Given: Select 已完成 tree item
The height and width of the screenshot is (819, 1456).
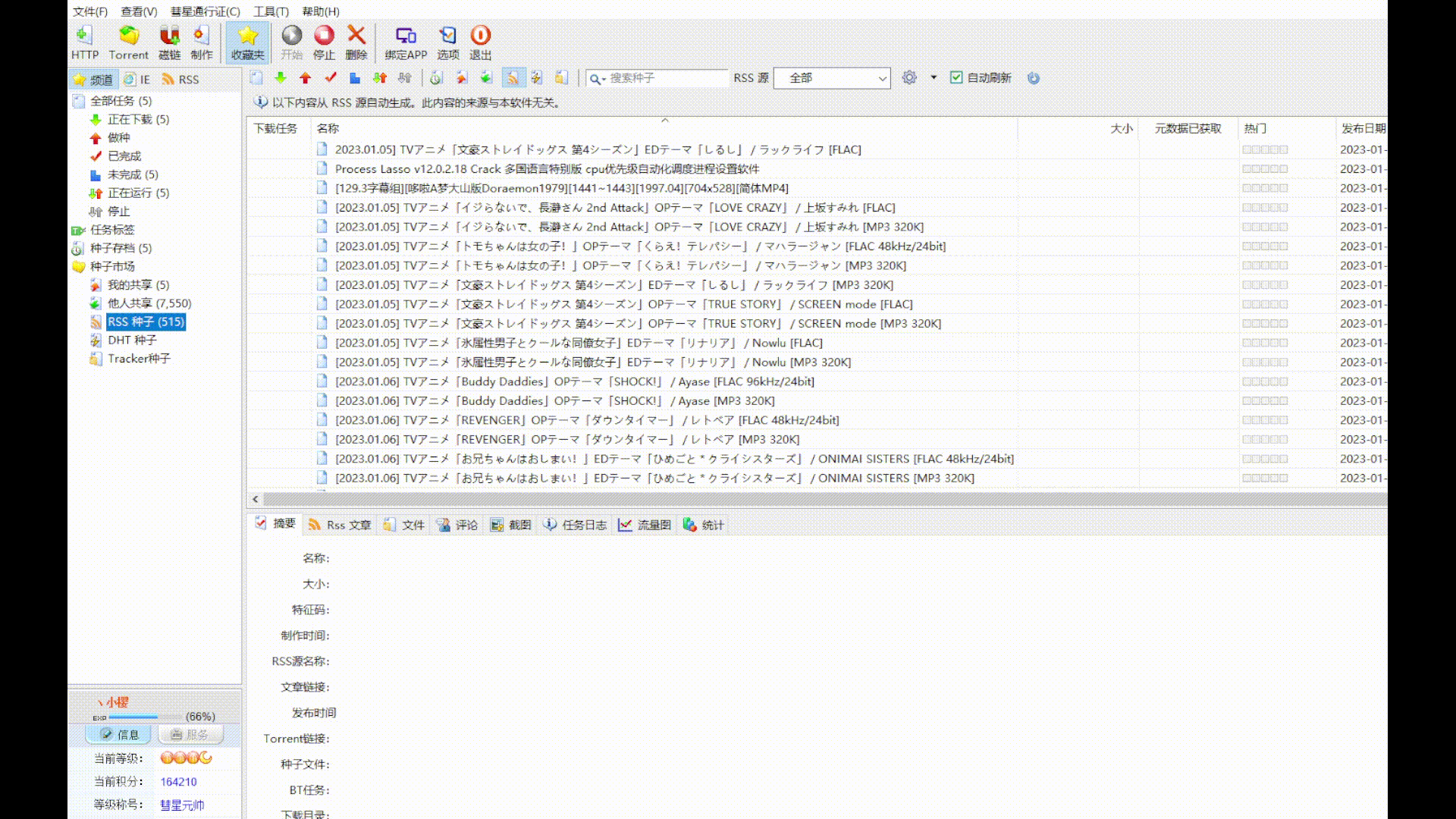Looking at the screenshot, I should point(124,156).
